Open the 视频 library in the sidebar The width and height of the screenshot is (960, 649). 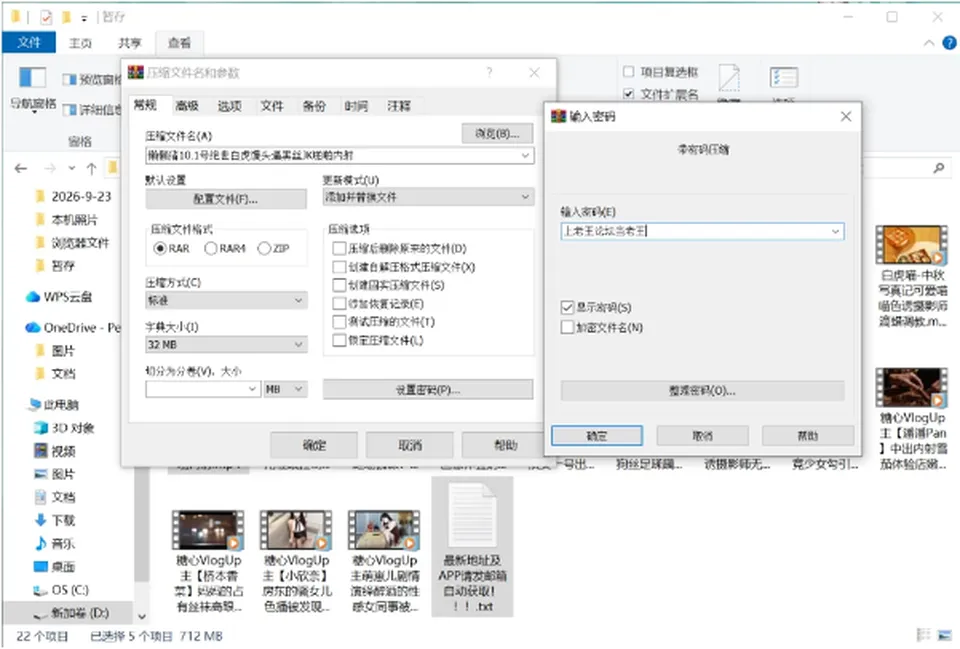[54, 451]
